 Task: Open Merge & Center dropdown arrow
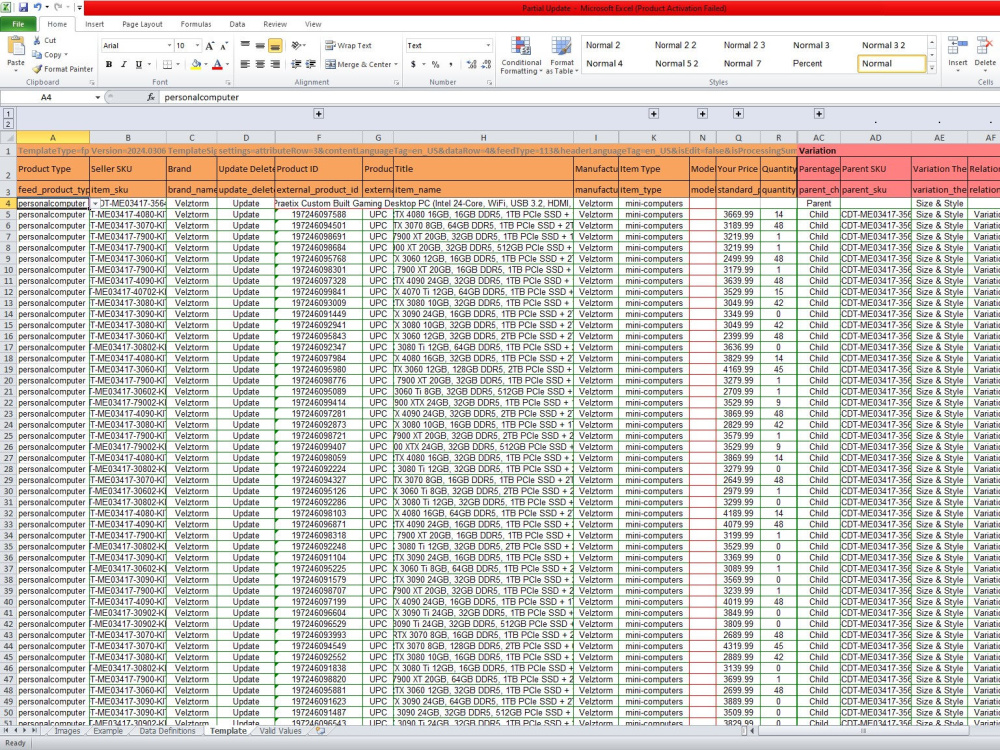click(x=396, y=64)
